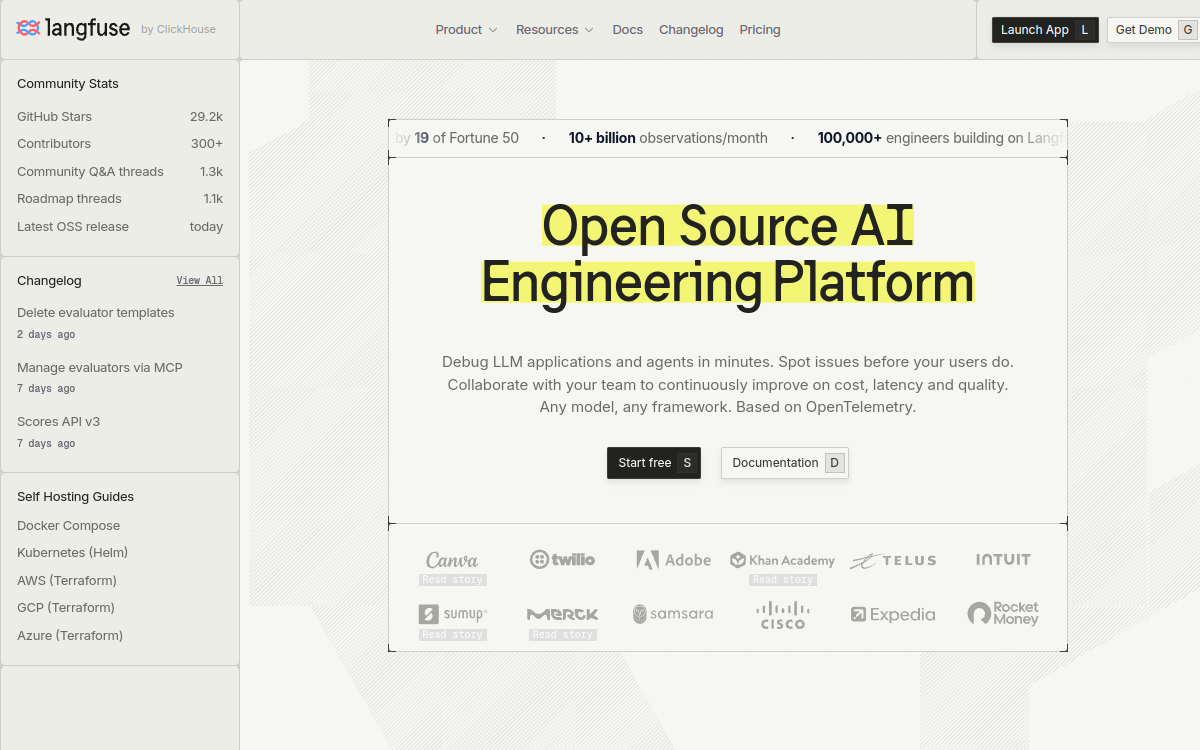Image resolution: width=1200 pixels, height=750 pixels.
Task: Click the Start free button
Action: coord(654,463)
